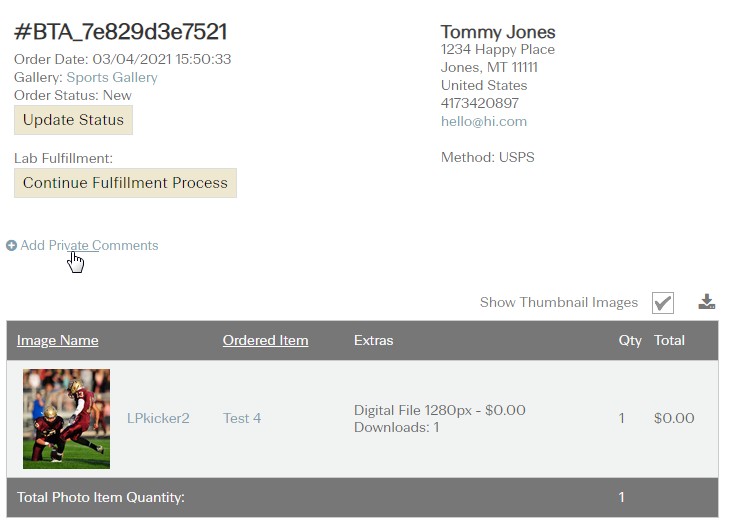The width and height of the screenshot is (731, 525).
Task: Expand Add Private Comments
Action: click(89, 245)
